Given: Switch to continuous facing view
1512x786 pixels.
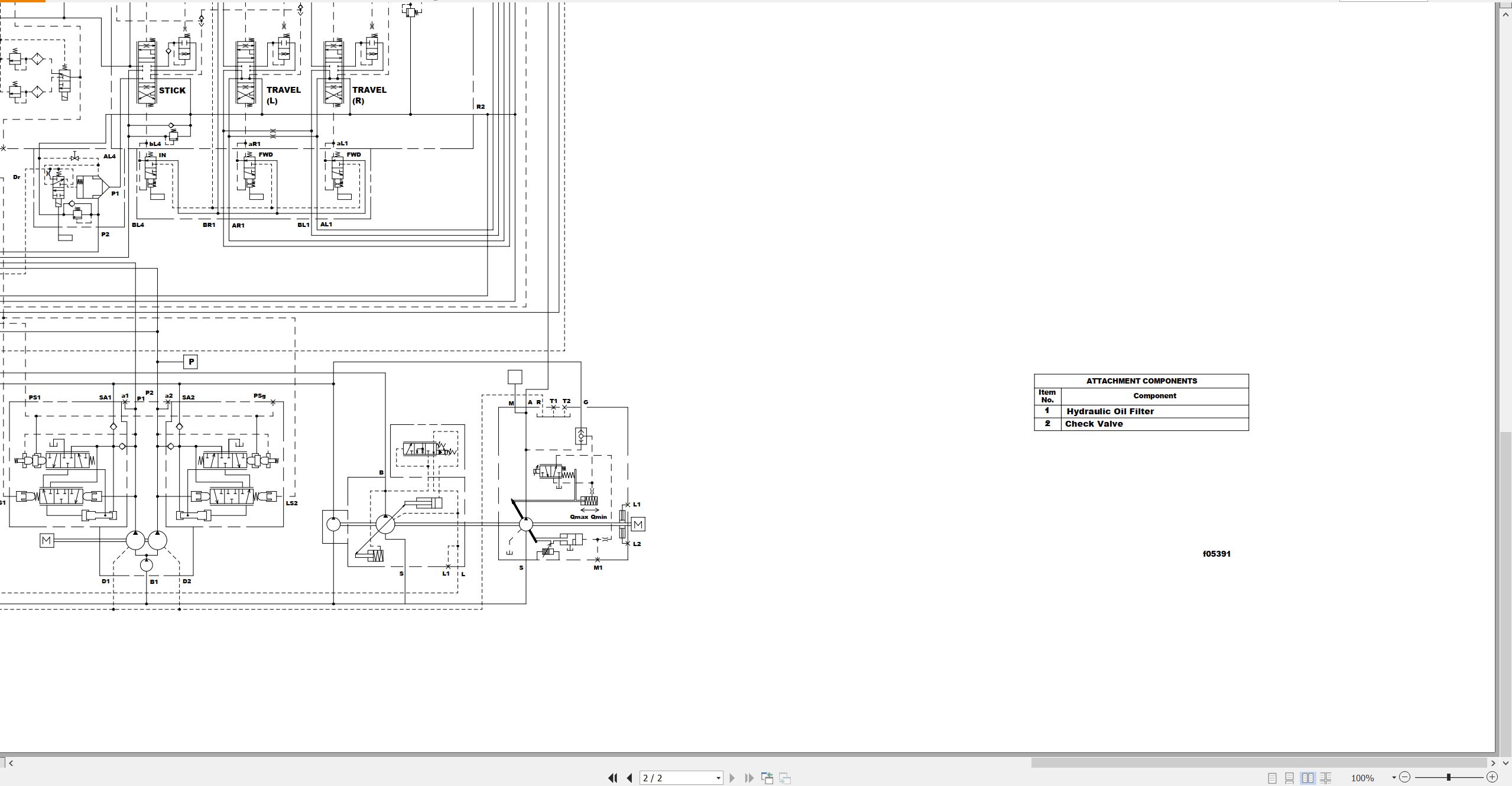Looking at the screenshot, I should point(1325,778).
